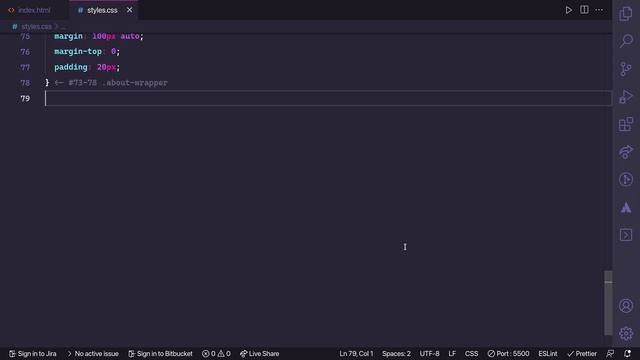Open the notifications bell
The width and height of the screenshot is (640, 360).
627,353
